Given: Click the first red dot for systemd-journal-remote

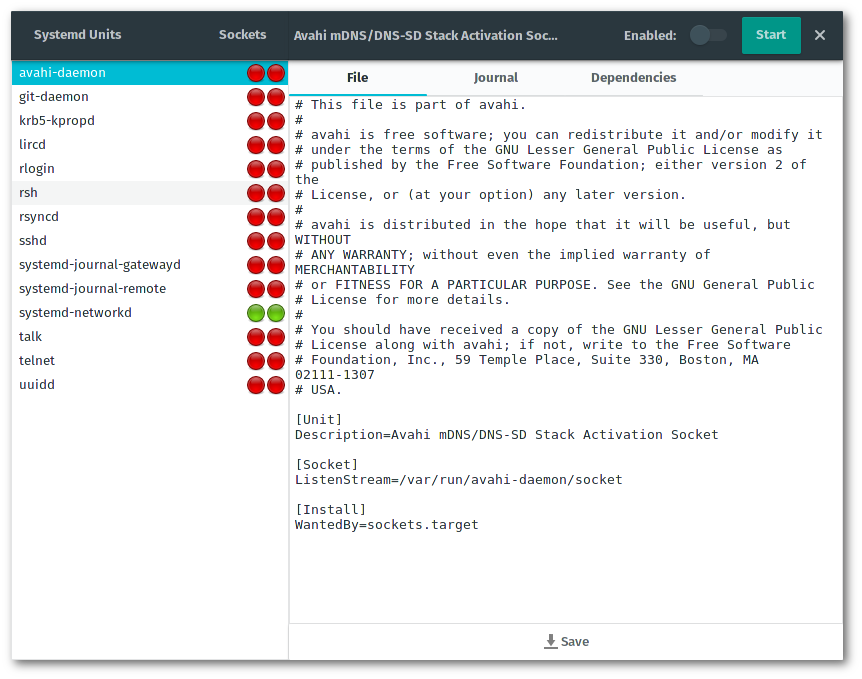Looking at the screenshot, I should pyautogui.click(x=256, y=289).
